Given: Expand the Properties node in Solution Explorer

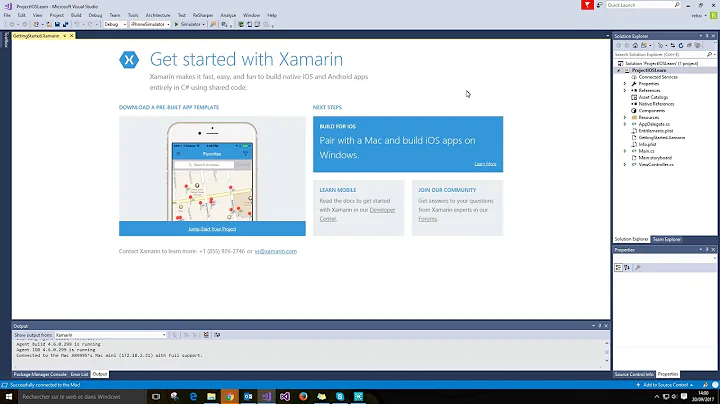Looking at the screenshot, I should coord(625,84).
